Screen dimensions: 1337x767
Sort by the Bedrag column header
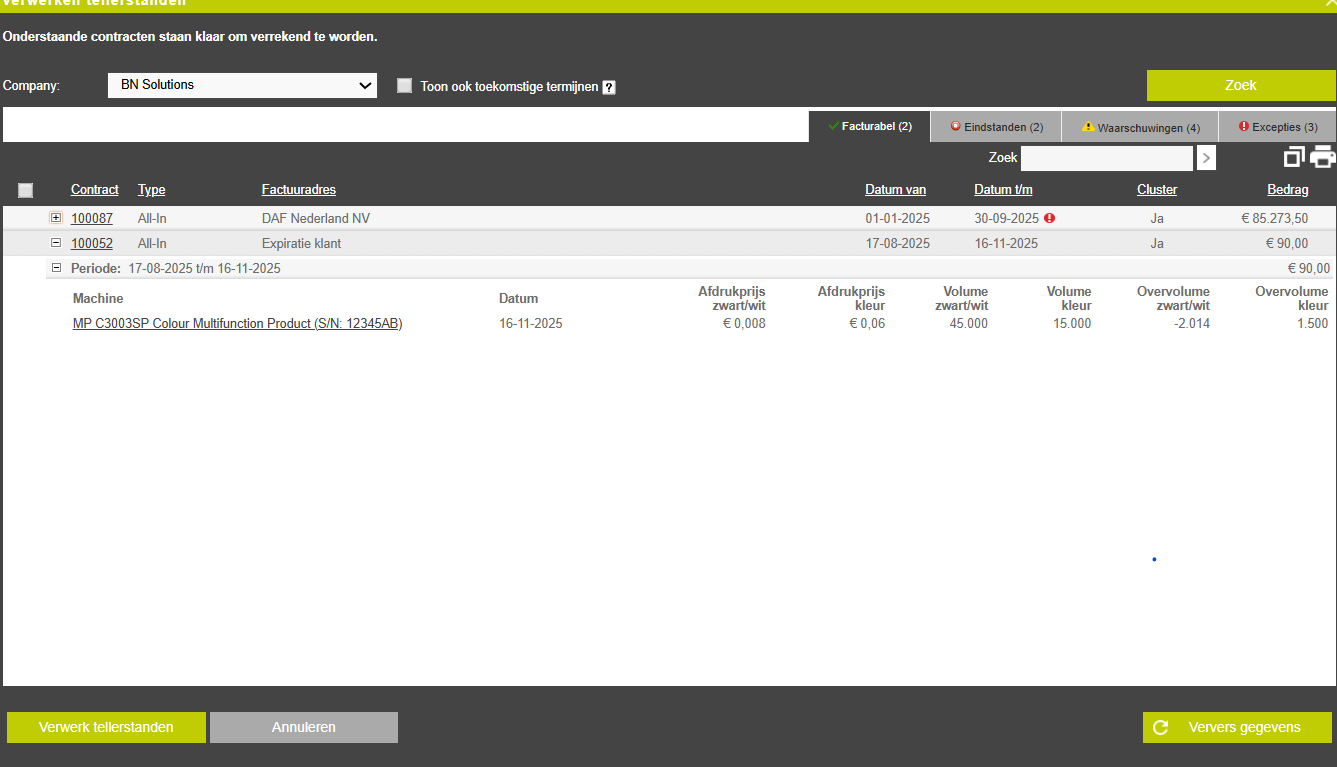click(1287, 190)
